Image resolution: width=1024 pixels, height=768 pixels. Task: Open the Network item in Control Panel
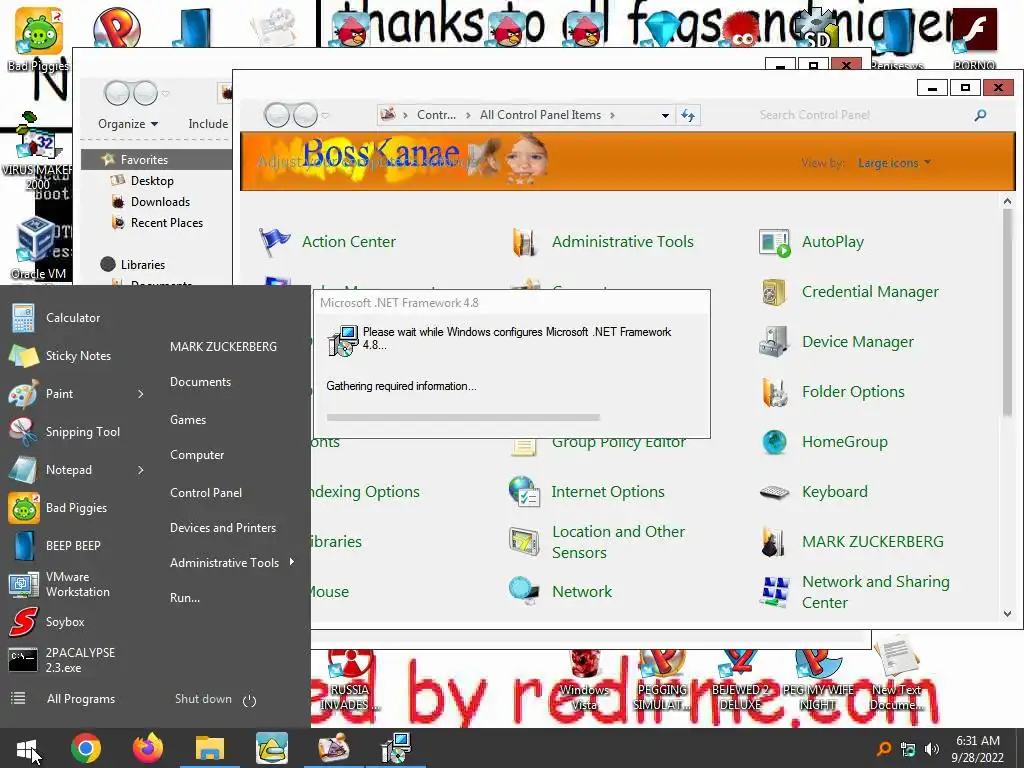pyautogui.click(x=561, y=592)
